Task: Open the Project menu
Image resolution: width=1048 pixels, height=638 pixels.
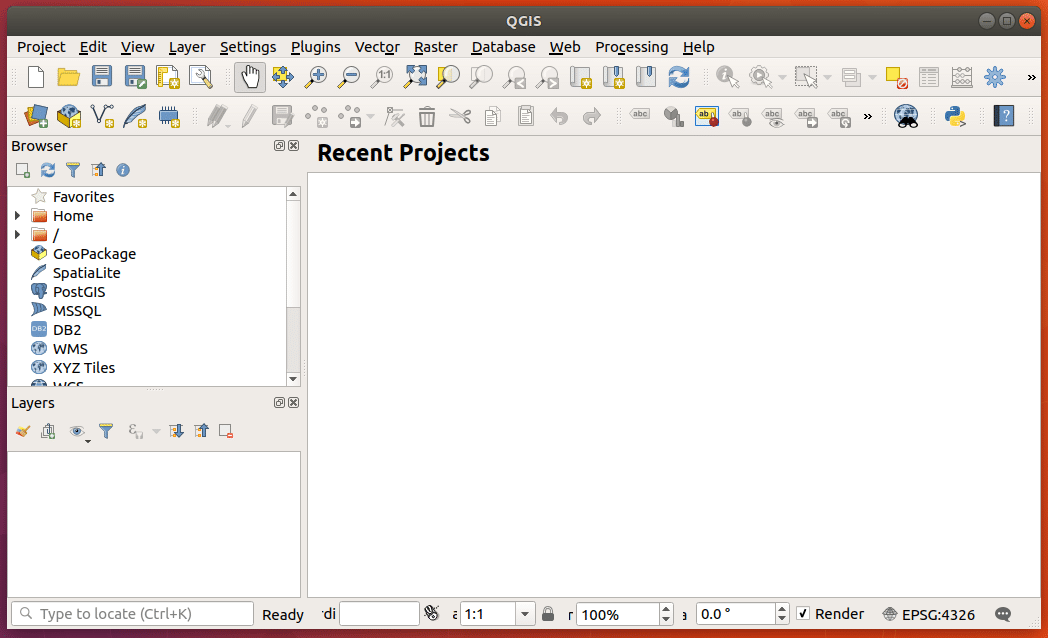Action: 41,47
